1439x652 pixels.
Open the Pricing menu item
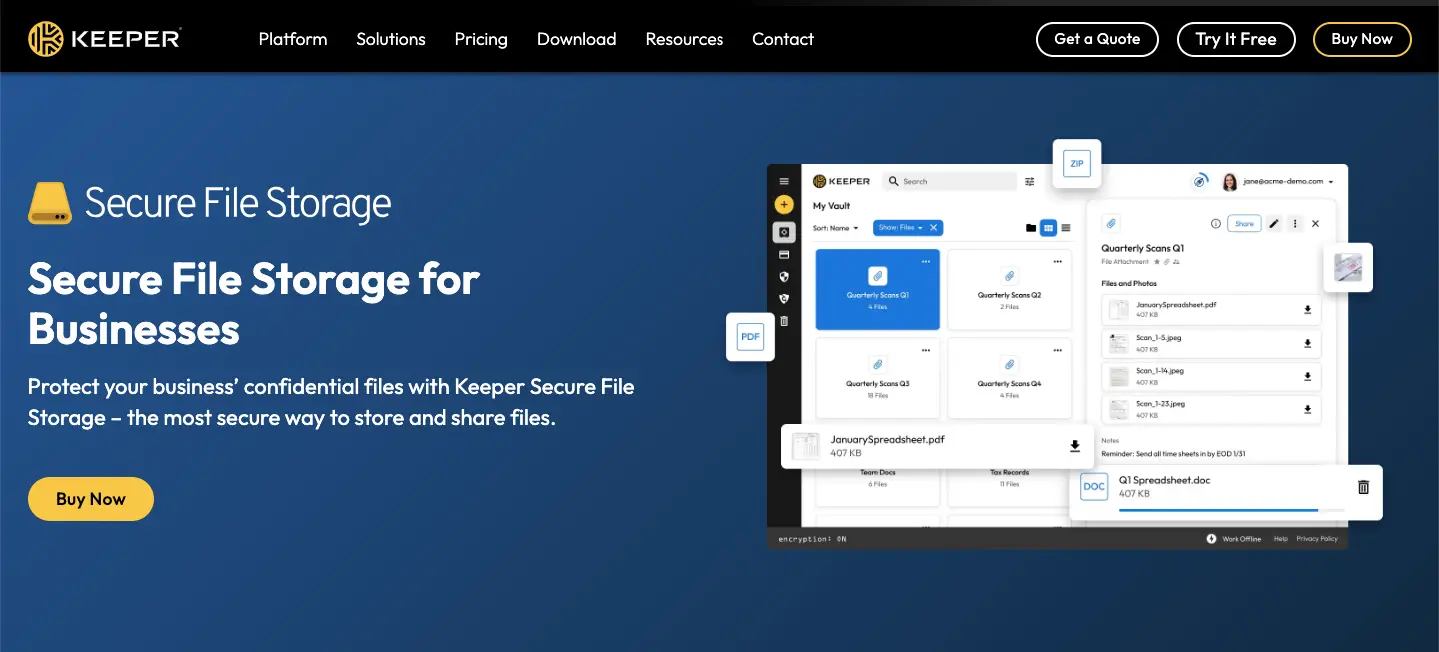point(481,39)
